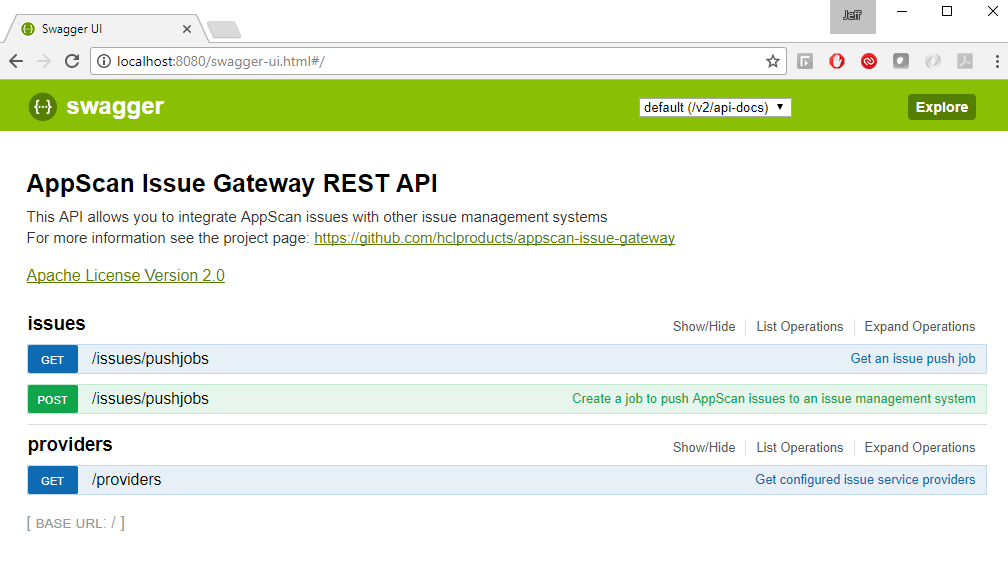
Task: Click List Operations for issues
Action: tap(799, 326)
